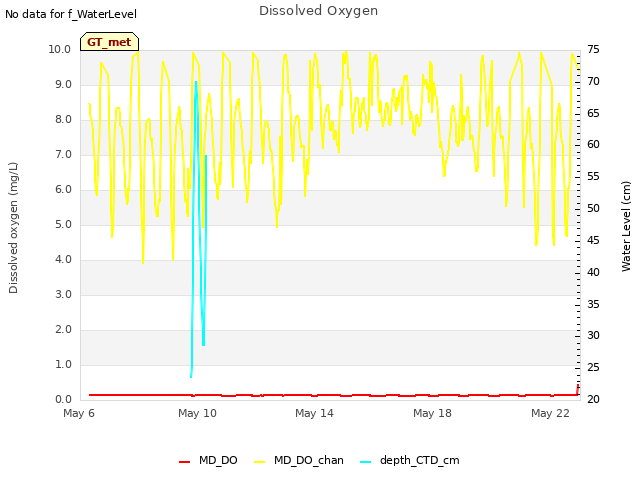Click the 0.0 left axis tick label

coord(63,400)
